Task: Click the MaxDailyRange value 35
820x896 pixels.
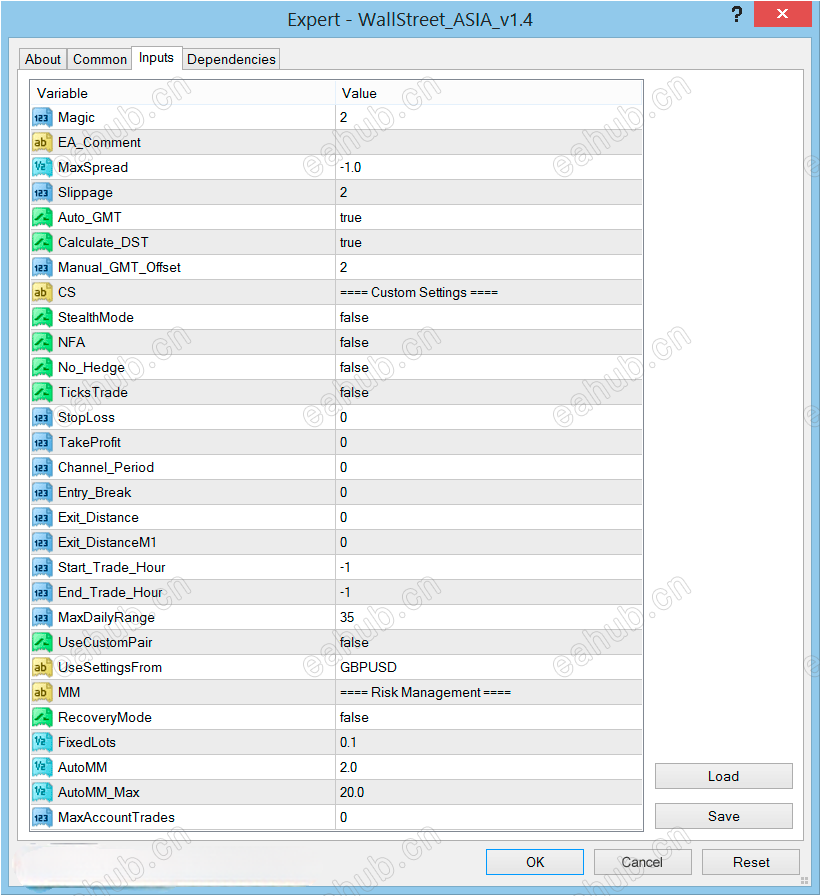Action: click(347, 618)
